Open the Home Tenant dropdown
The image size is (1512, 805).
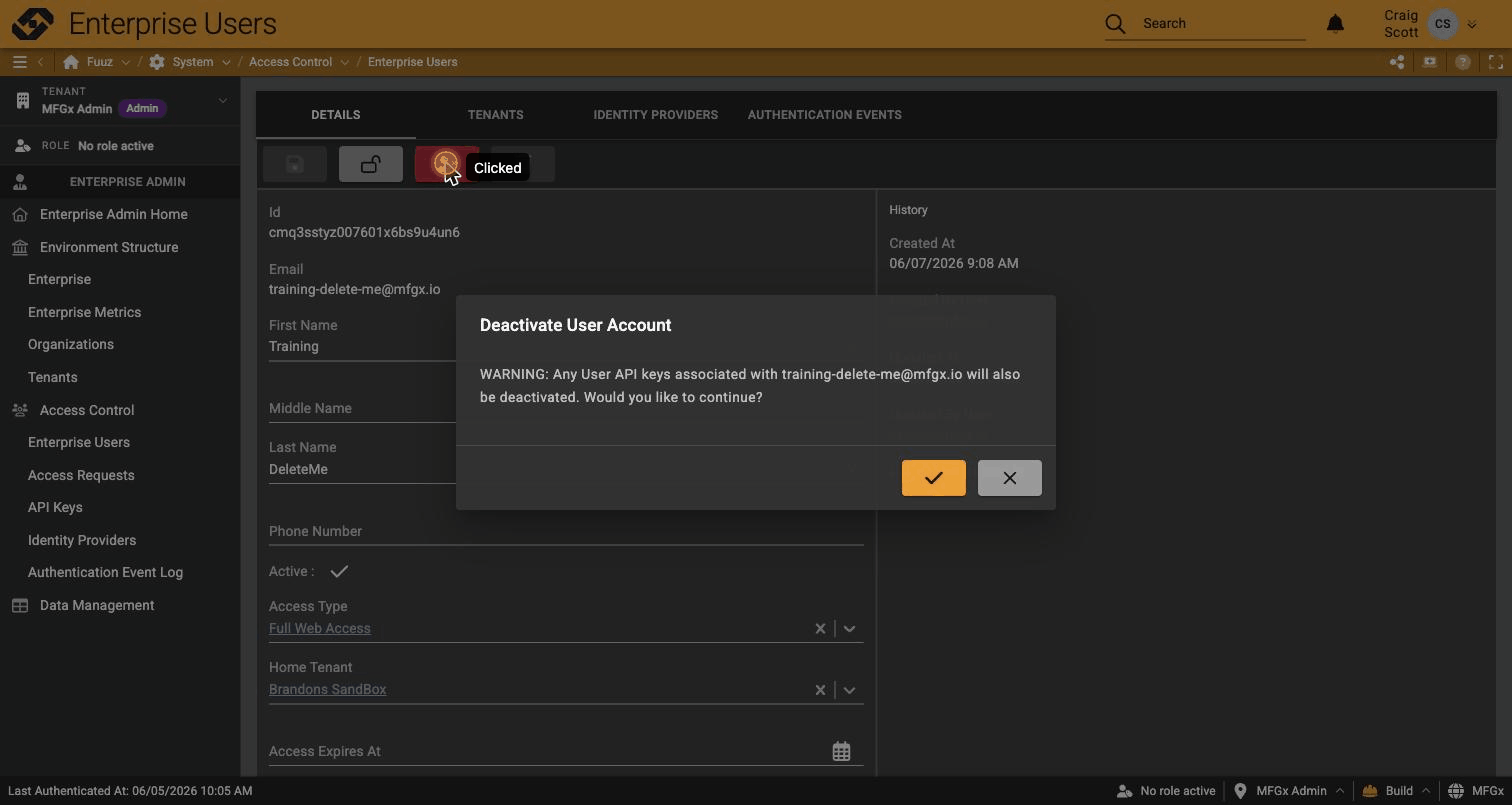click(x=849, y=690)
